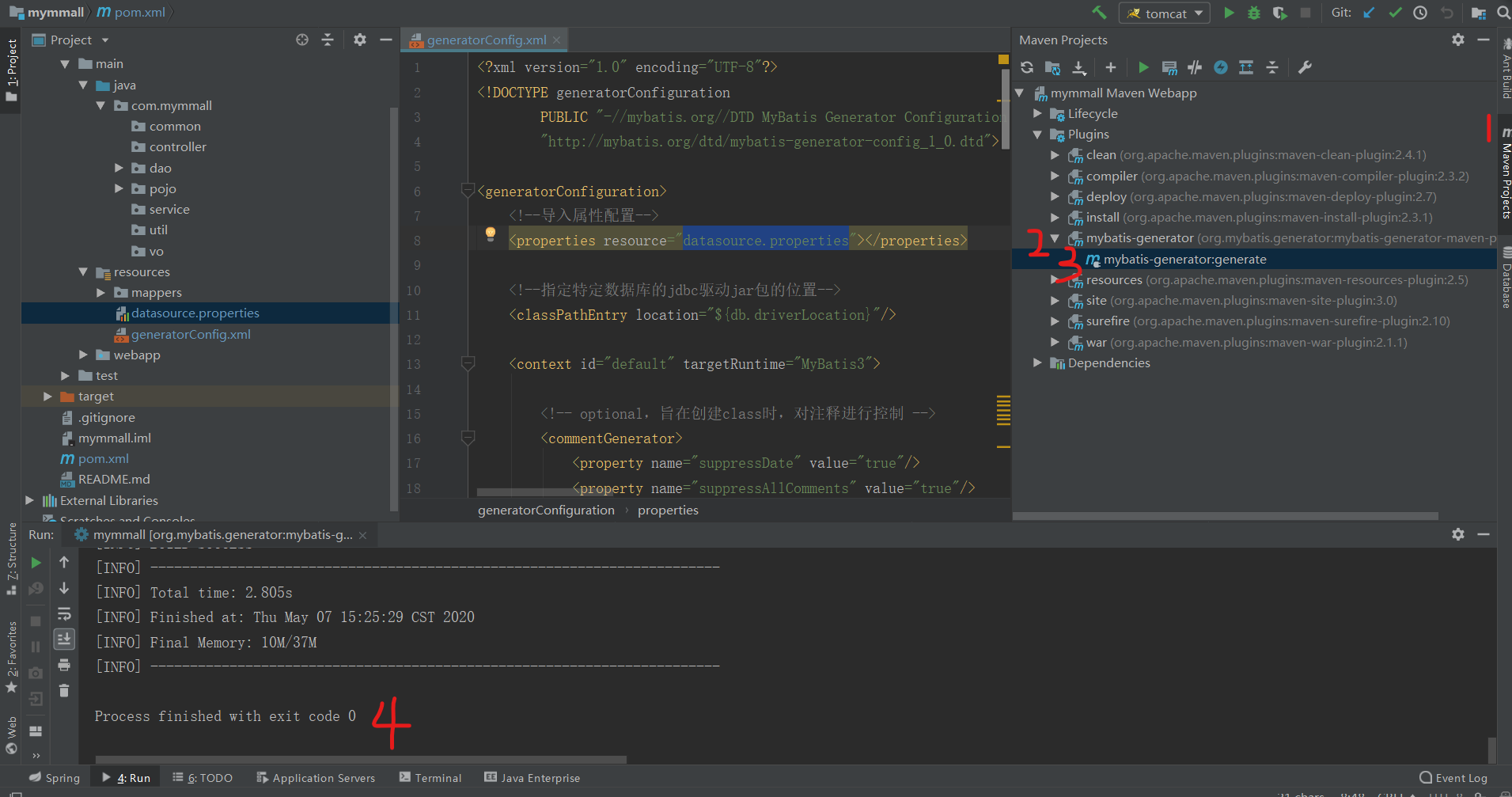The image size is (1512, 797).
Task: Open the Spring tool window tab
Action: coord(55,778)
